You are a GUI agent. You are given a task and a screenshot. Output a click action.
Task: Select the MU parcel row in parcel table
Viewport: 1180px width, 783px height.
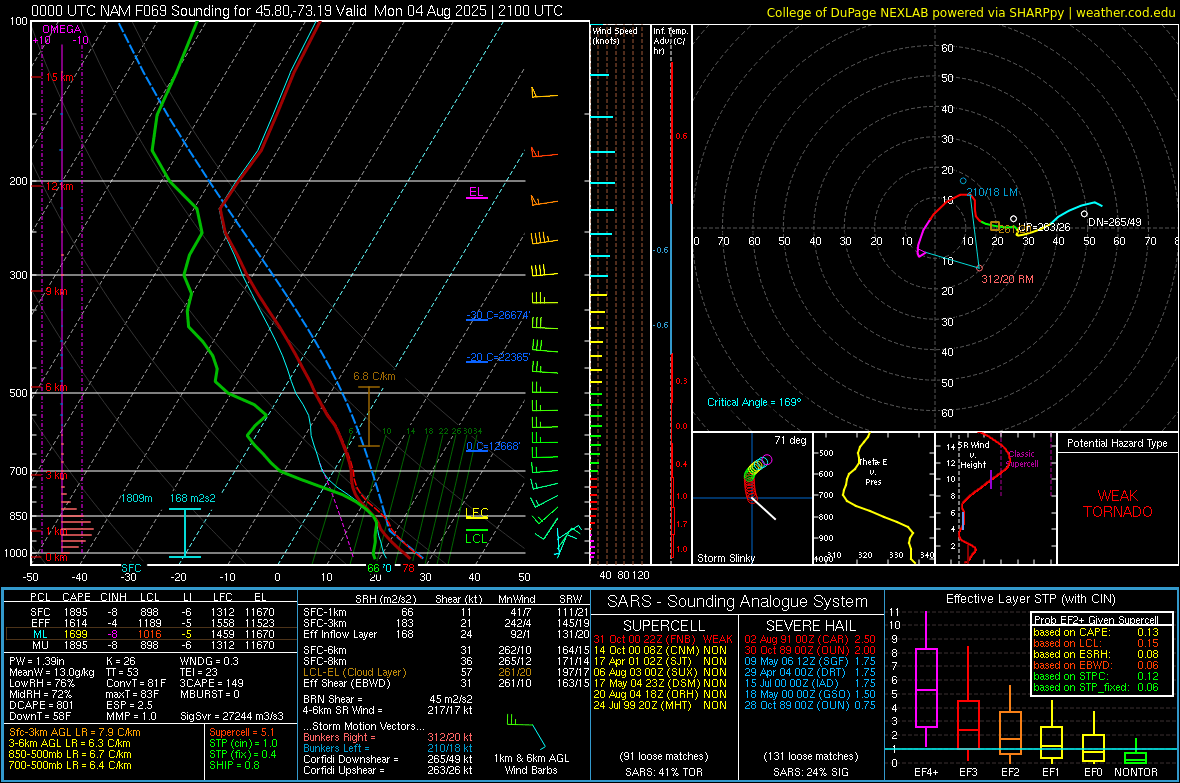151,645
